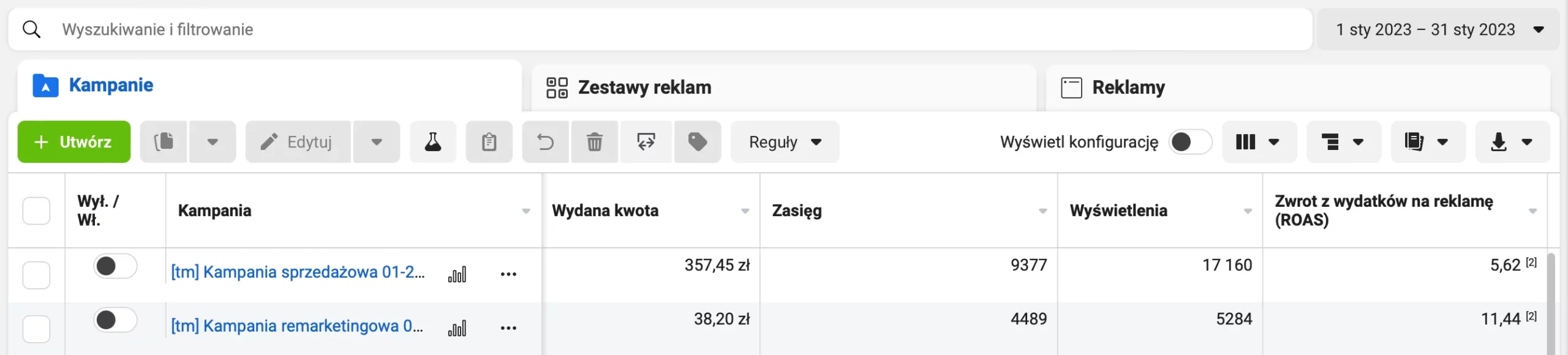This screenshot has width=1568, height=355.
Task: Open the A/B test flask icon
Action: coord(432,141)
